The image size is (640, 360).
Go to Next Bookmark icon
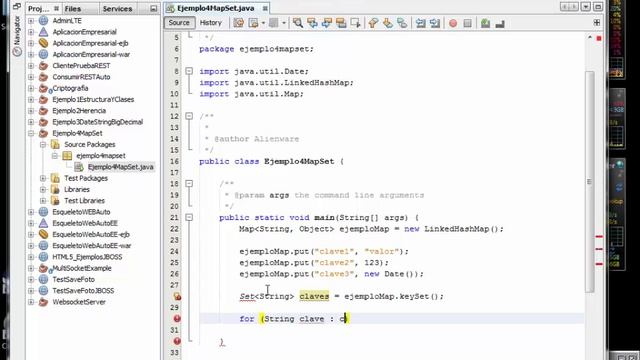coord(387,23)
